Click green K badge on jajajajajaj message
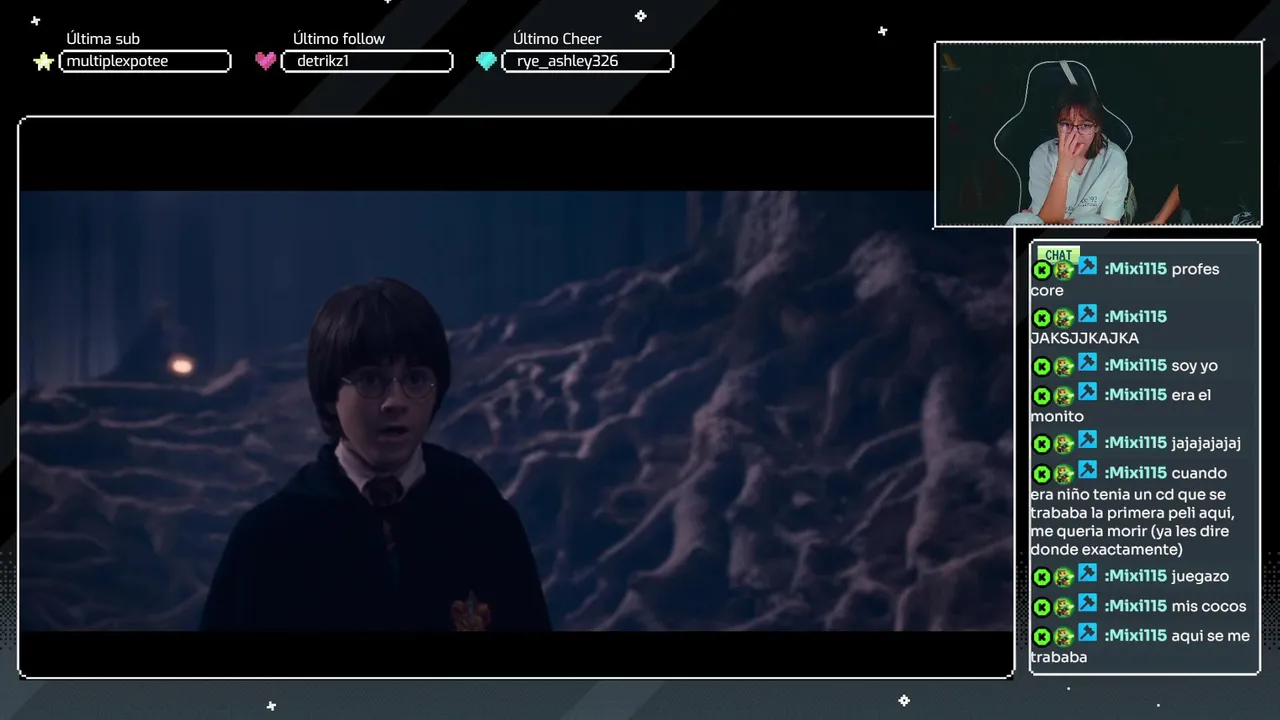Screen dimensions: 1280x720 tap(1041, 444)
